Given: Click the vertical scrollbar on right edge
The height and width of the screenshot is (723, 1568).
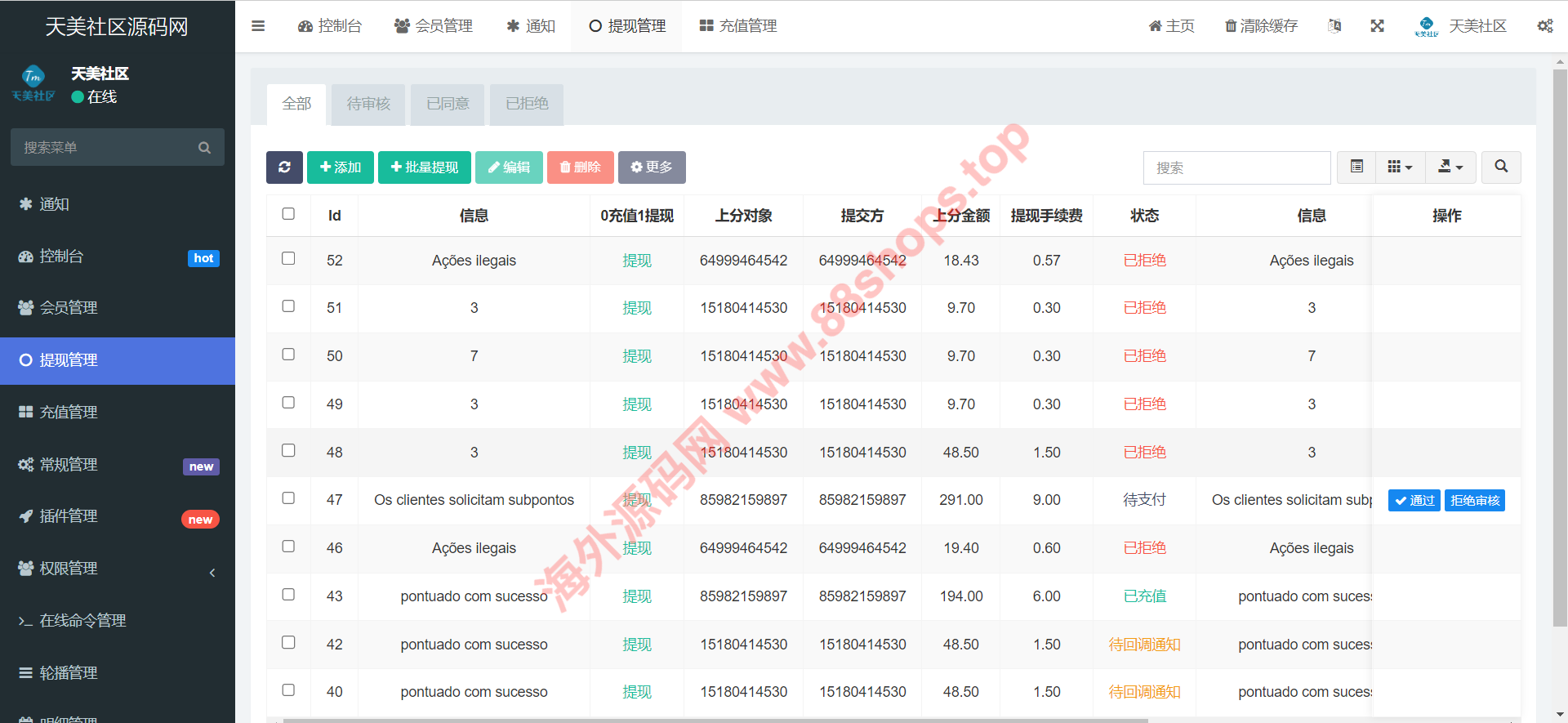Looking at the screenshot, I should [1560, 343].
